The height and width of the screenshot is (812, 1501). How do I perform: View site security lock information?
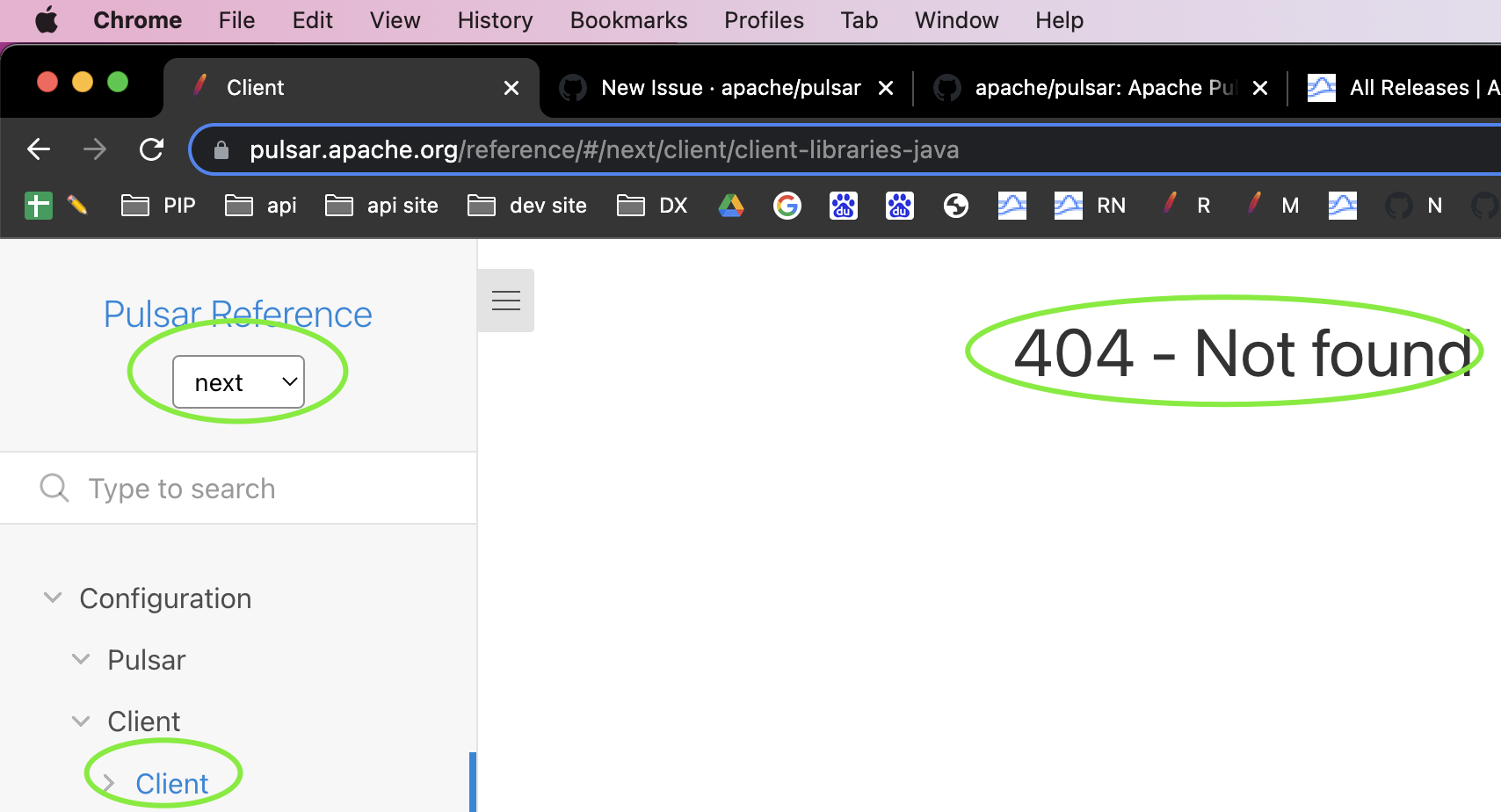221,150
